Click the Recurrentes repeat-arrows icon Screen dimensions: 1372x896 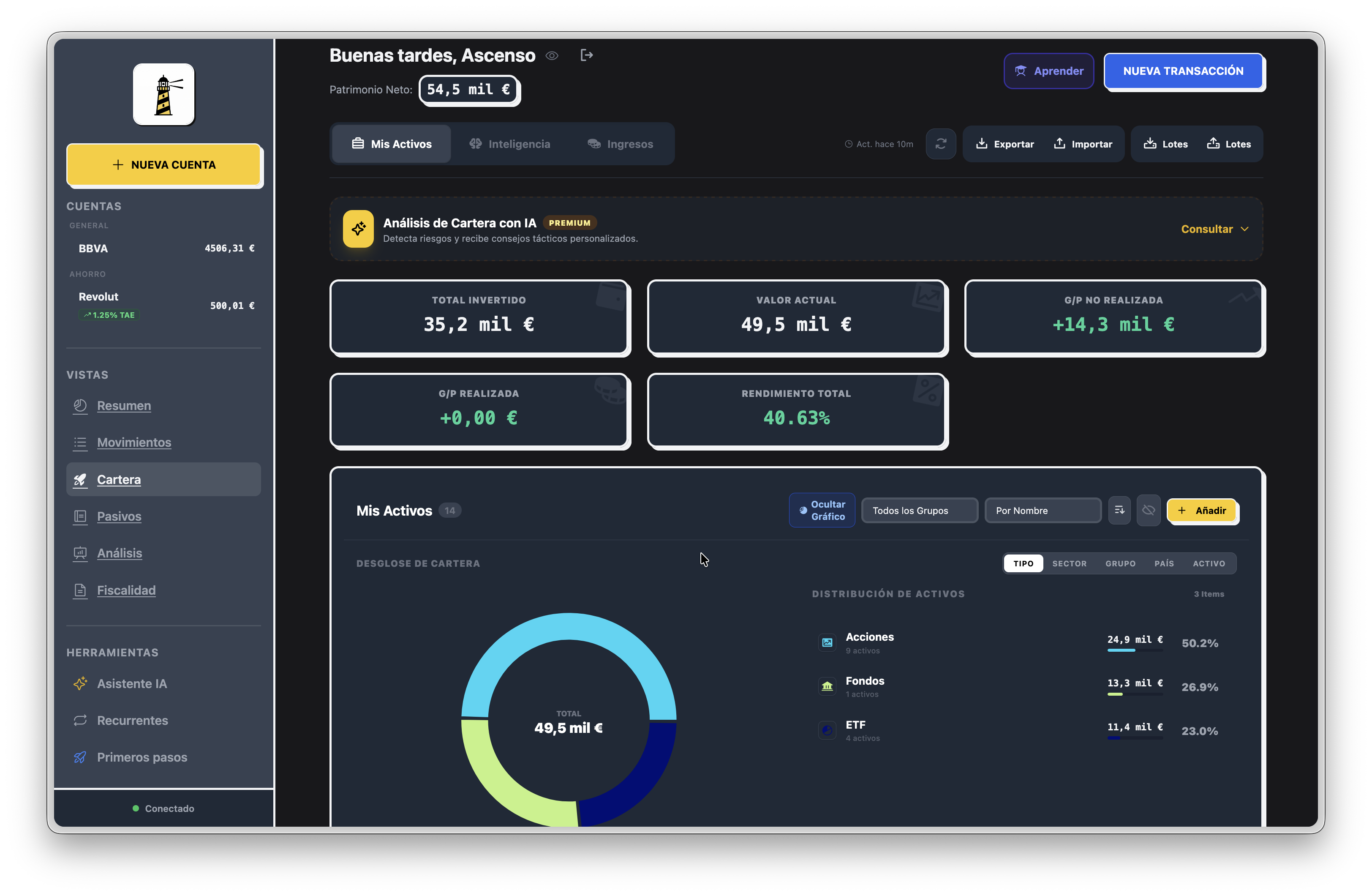pyautogui.click(x=80, y=721)
